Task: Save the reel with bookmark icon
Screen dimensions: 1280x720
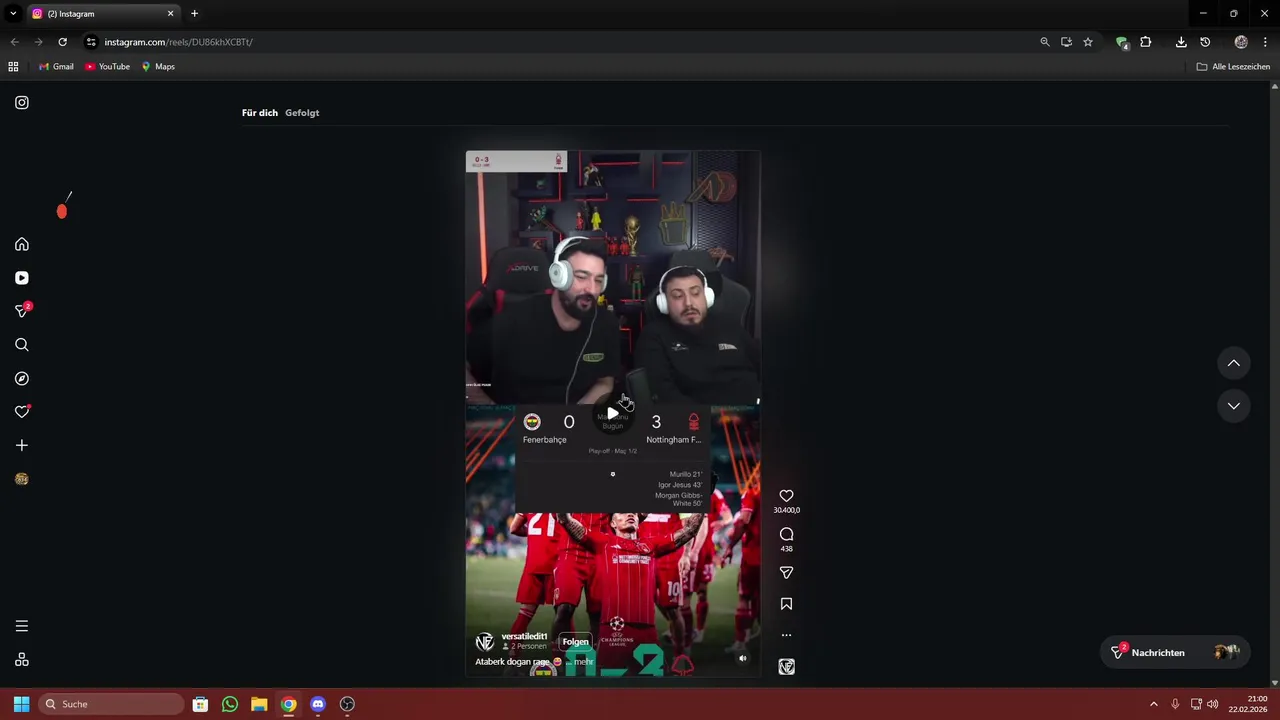Action: (786, 604)
